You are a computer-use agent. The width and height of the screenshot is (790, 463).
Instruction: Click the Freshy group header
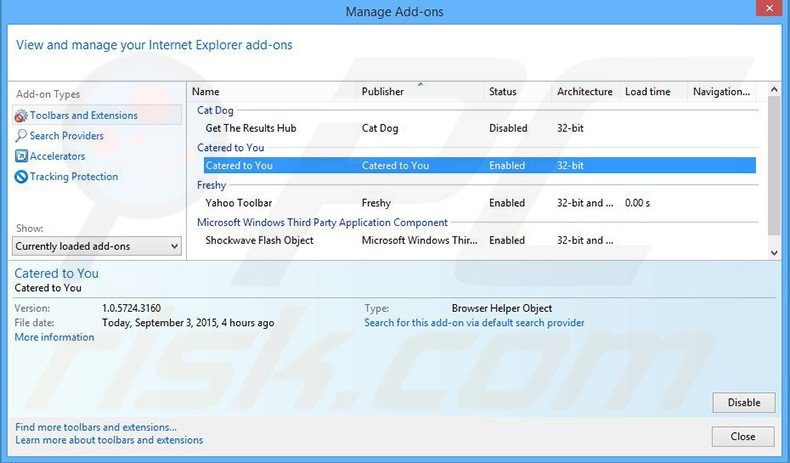point(212,185)
